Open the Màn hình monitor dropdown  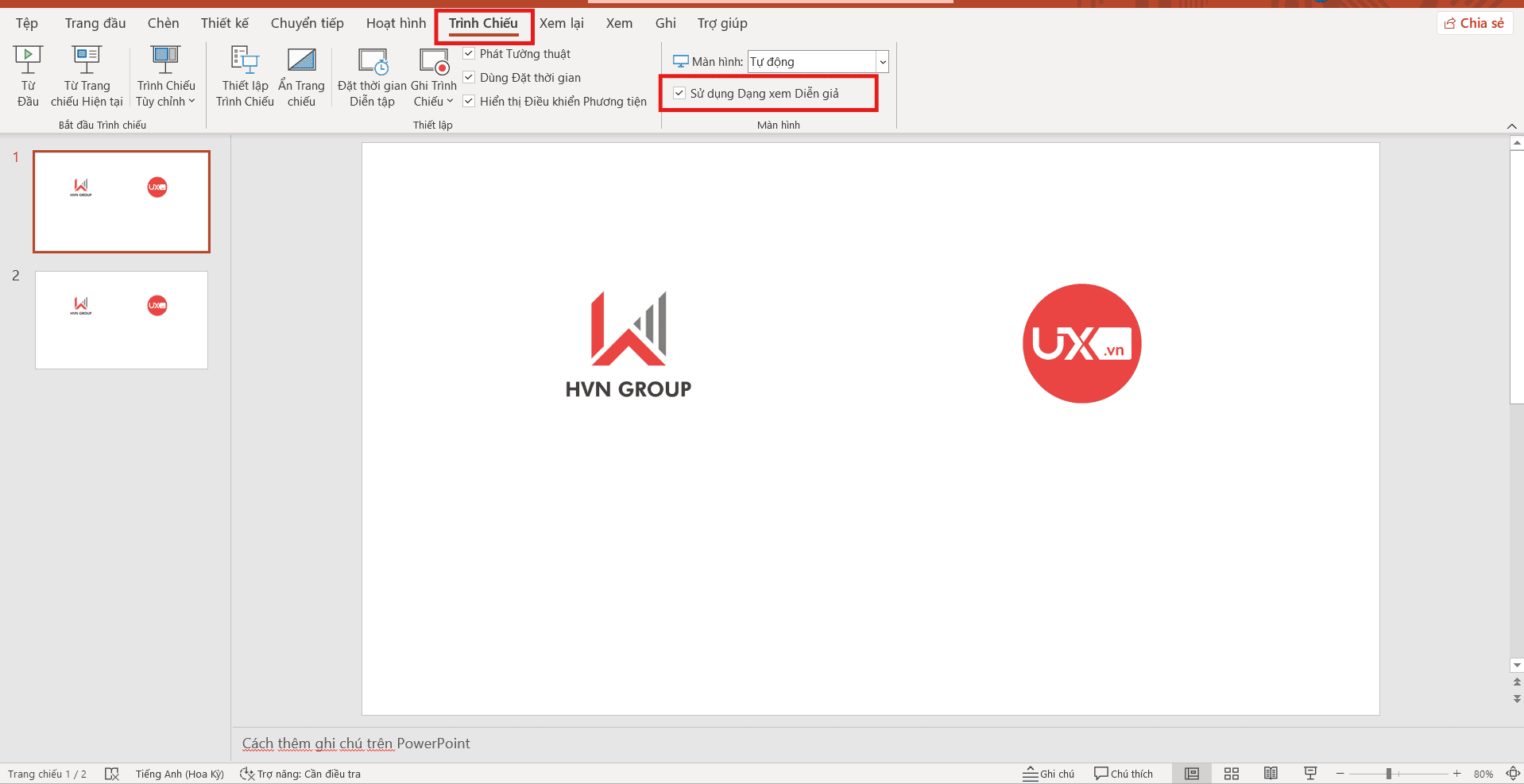[882, 61]
